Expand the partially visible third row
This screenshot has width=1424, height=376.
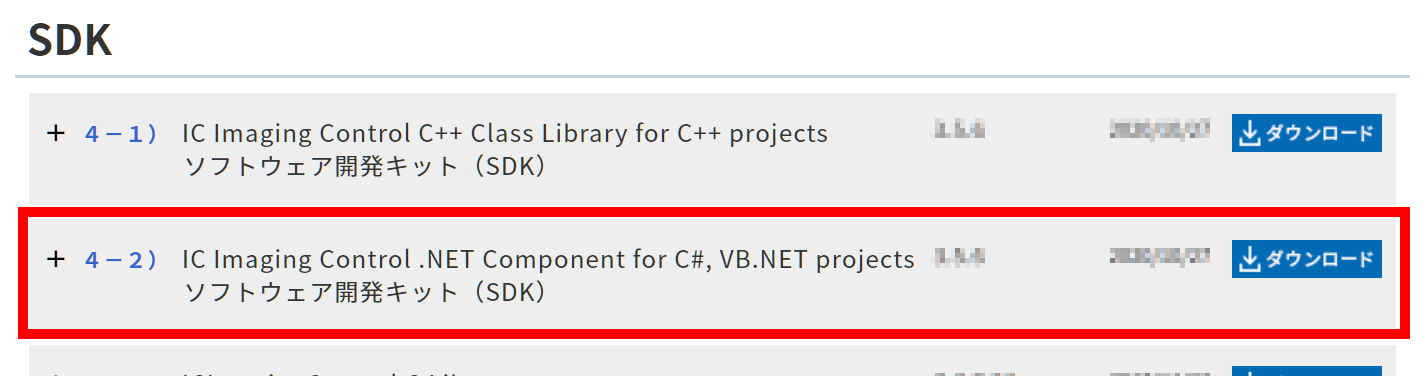point(56,374)
